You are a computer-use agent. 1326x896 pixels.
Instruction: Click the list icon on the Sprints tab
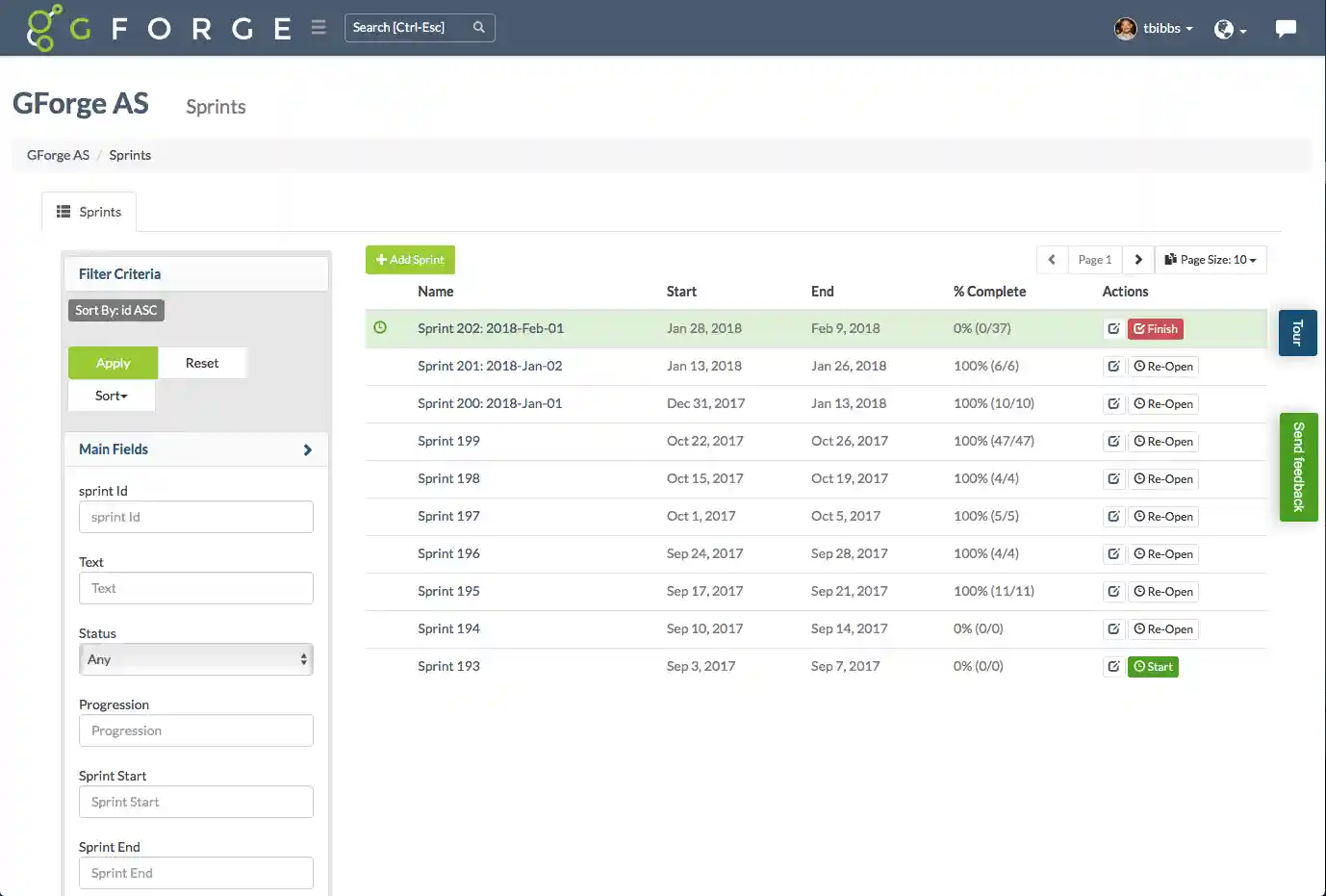point(64,211)
